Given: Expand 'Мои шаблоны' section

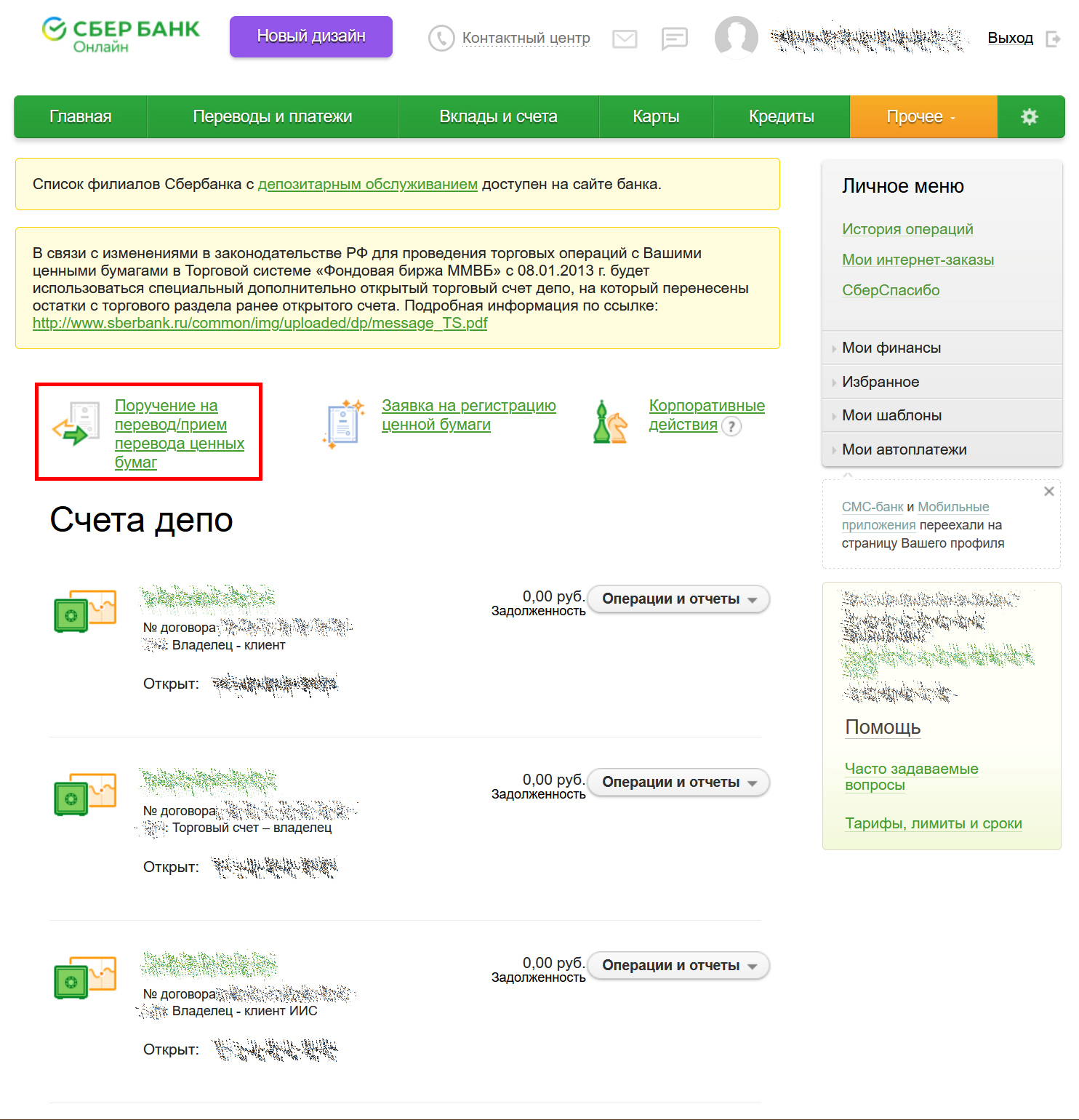Looking at the screenshot, I should tap(942, 415).
